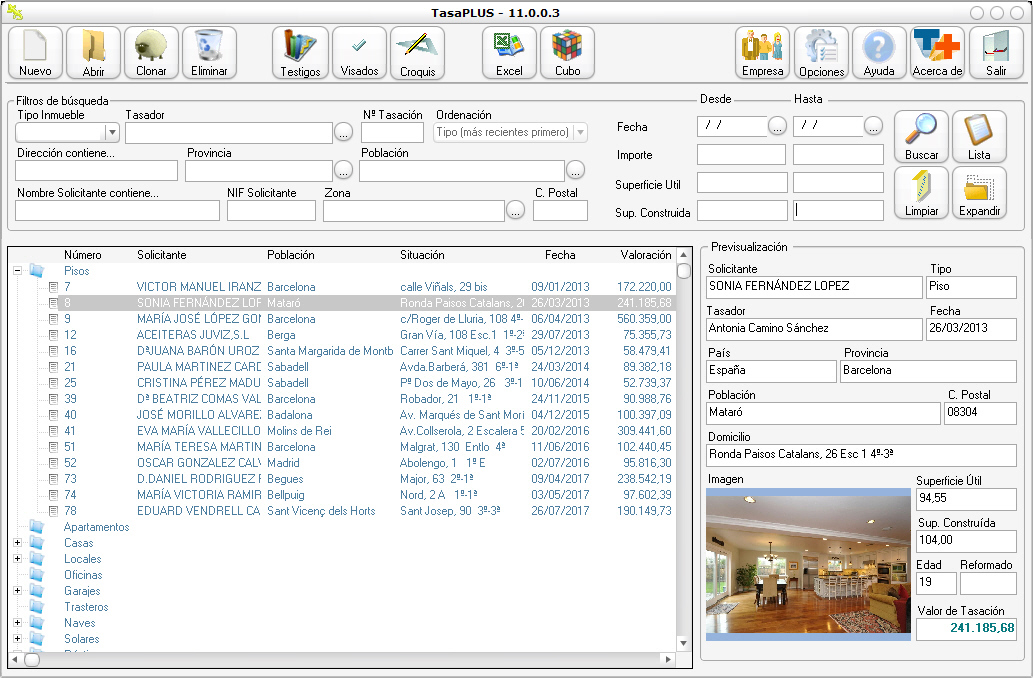Image resolution: width=1033 pixels, height=678 pixels.
Task: Select row for VICTOR MANUEL IRANZO
Action: [198, 287]
